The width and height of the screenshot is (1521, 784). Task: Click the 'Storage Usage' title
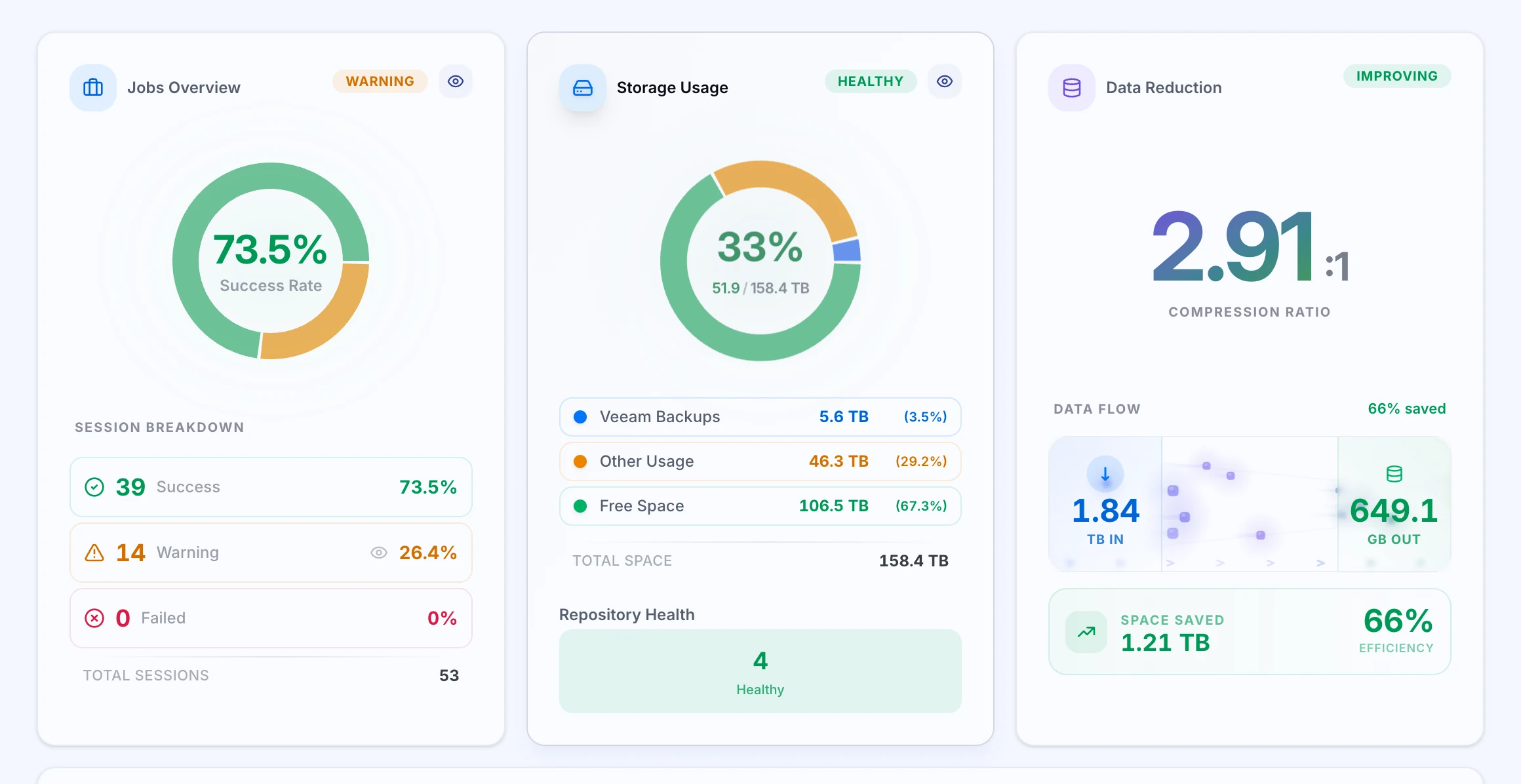click(x=673, y=88)
